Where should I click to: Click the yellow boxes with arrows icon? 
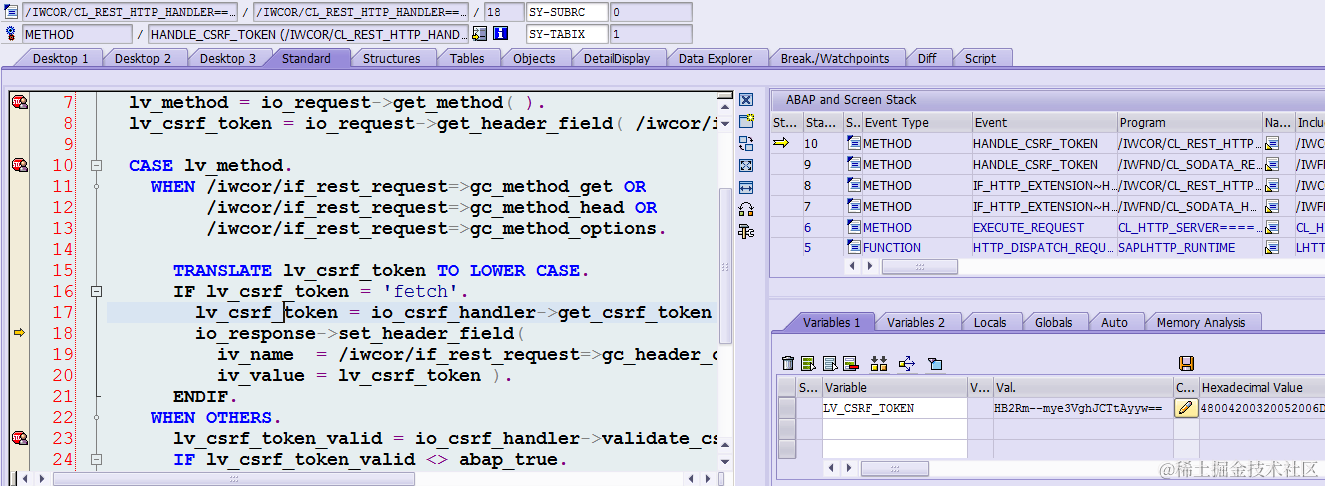(879, 363)
